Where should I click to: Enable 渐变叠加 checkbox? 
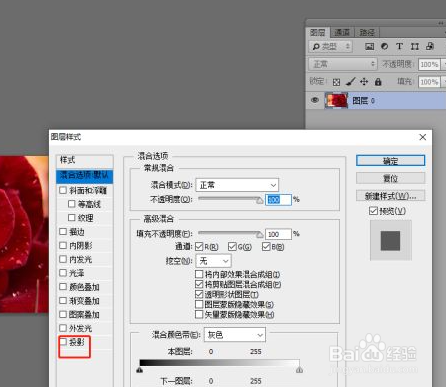63,300
